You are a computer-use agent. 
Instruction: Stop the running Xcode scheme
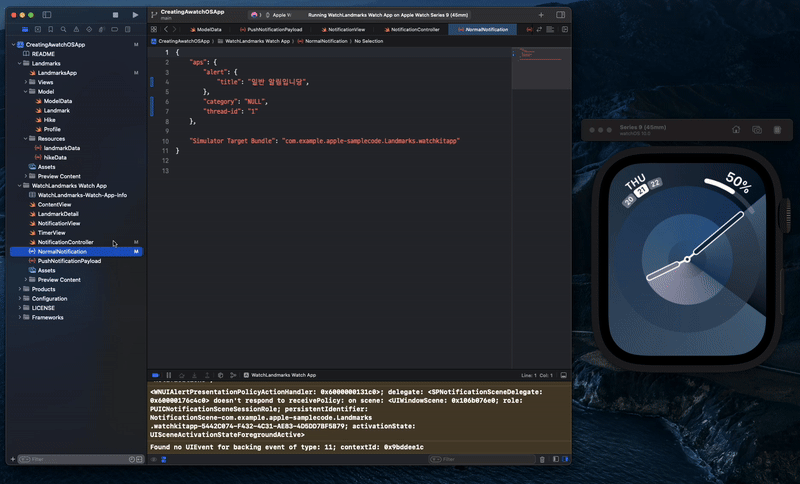[x=115, y=15]
